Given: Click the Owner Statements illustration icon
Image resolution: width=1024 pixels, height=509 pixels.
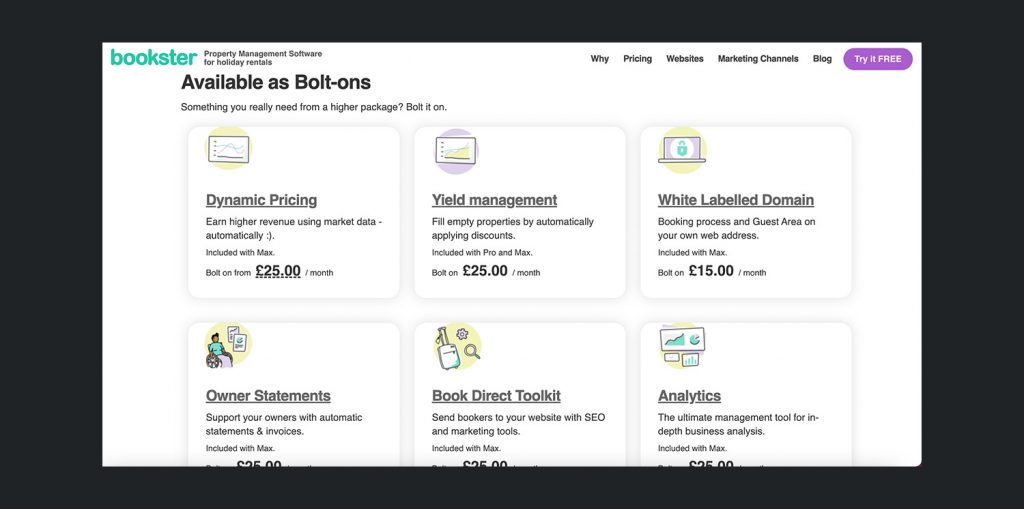Looking at the screenshot, I should [227, 345].
